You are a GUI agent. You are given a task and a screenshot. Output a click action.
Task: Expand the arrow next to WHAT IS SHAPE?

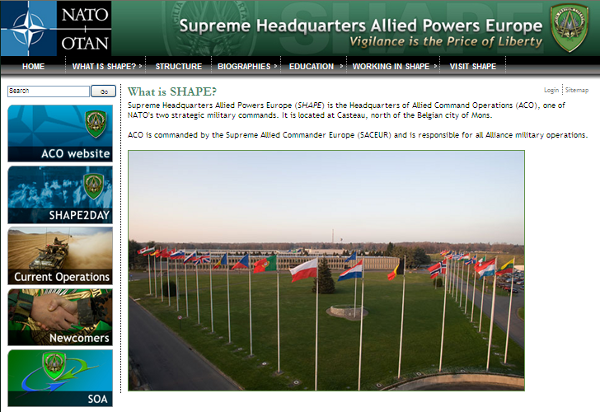[x=140, y=66]
